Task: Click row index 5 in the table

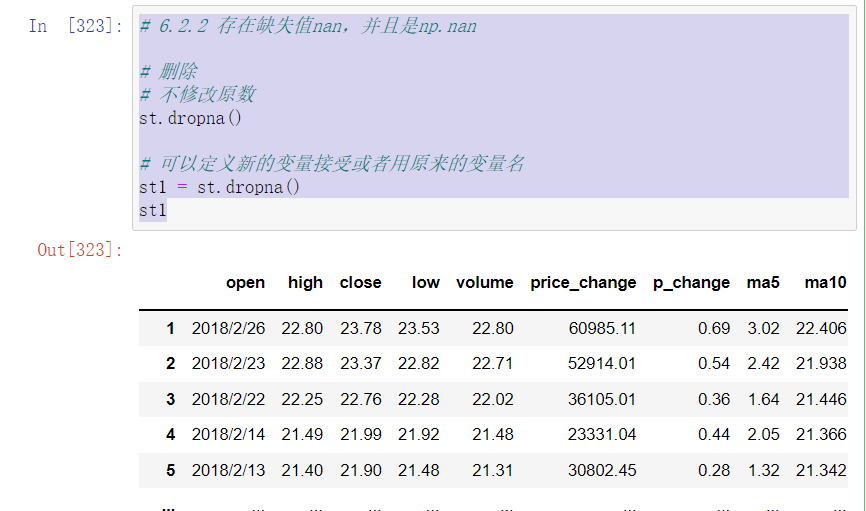Action: pos(171,470)
